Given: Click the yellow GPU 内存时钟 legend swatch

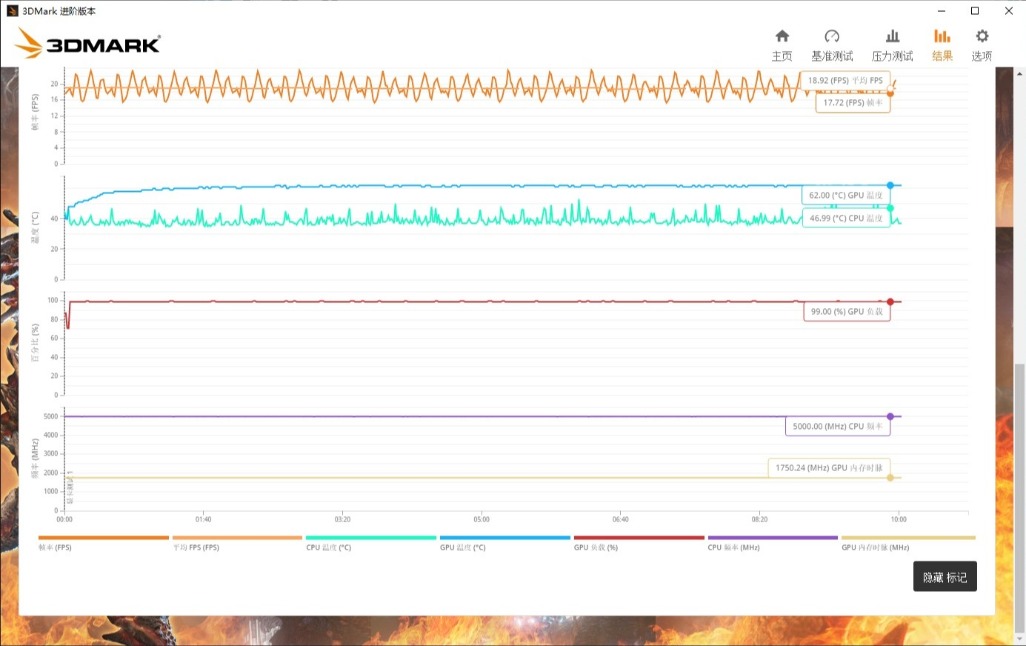Looking at the screenshot, I should tap(907, 538).
